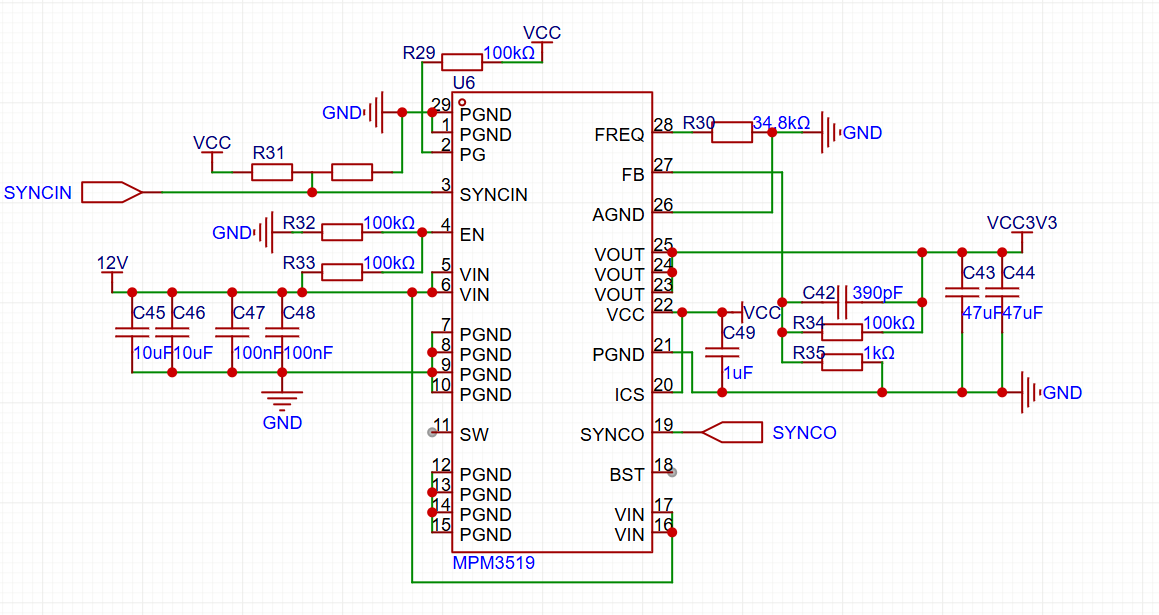Select the C47 100nF capacitor symbol
The image size is (1159, 615).
coord(232,331)
